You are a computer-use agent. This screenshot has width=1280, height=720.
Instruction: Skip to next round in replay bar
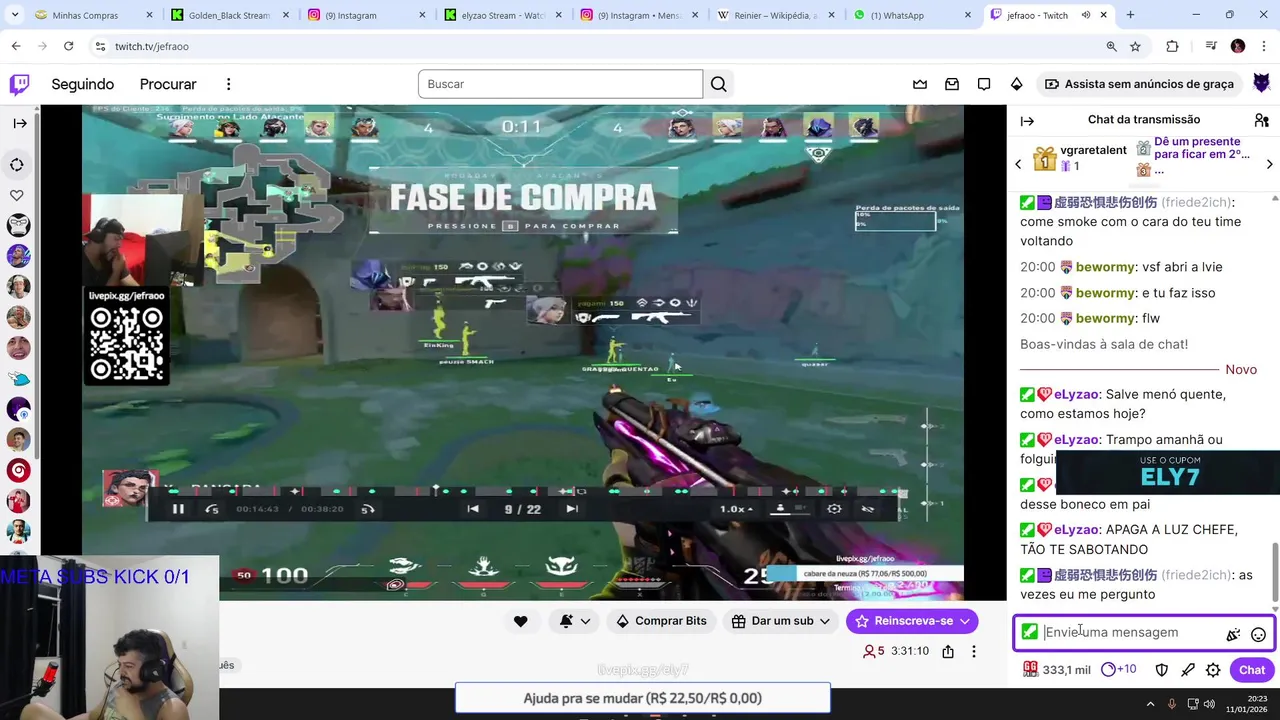[x=571, y=509]
